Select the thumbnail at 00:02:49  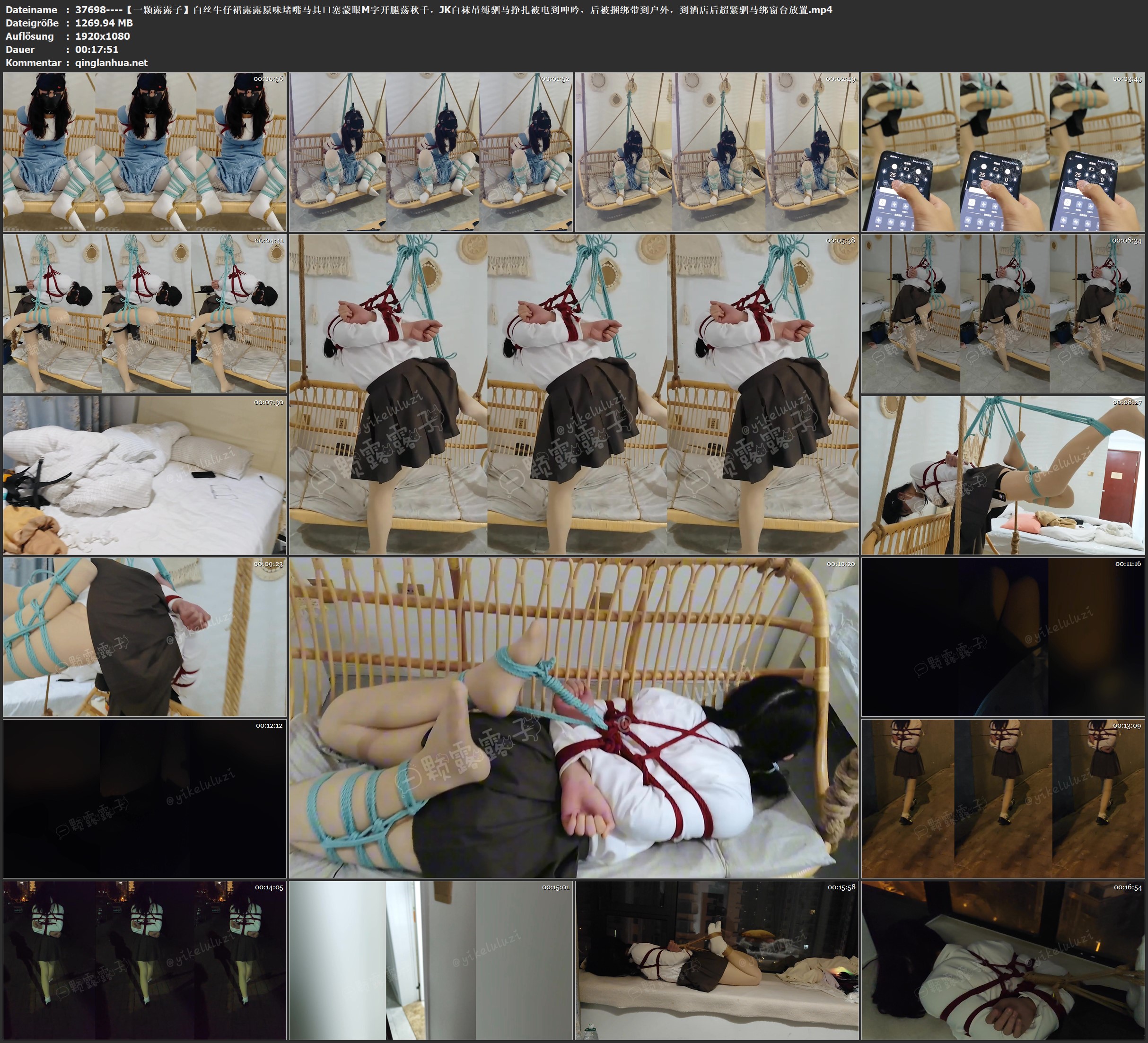(x=717, y=151)
